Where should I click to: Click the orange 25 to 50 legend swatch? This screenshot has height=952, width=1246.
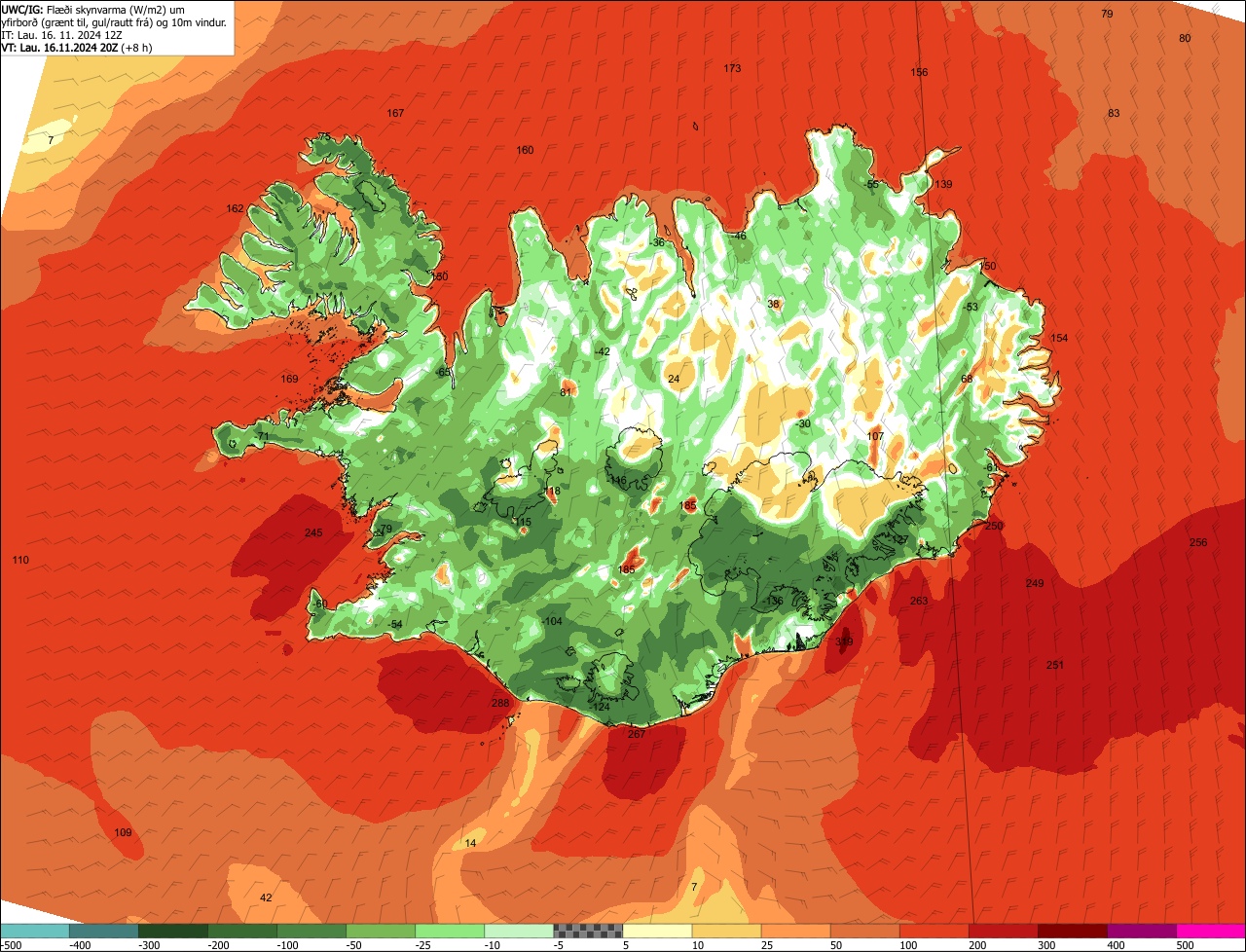tap(795, 931)
